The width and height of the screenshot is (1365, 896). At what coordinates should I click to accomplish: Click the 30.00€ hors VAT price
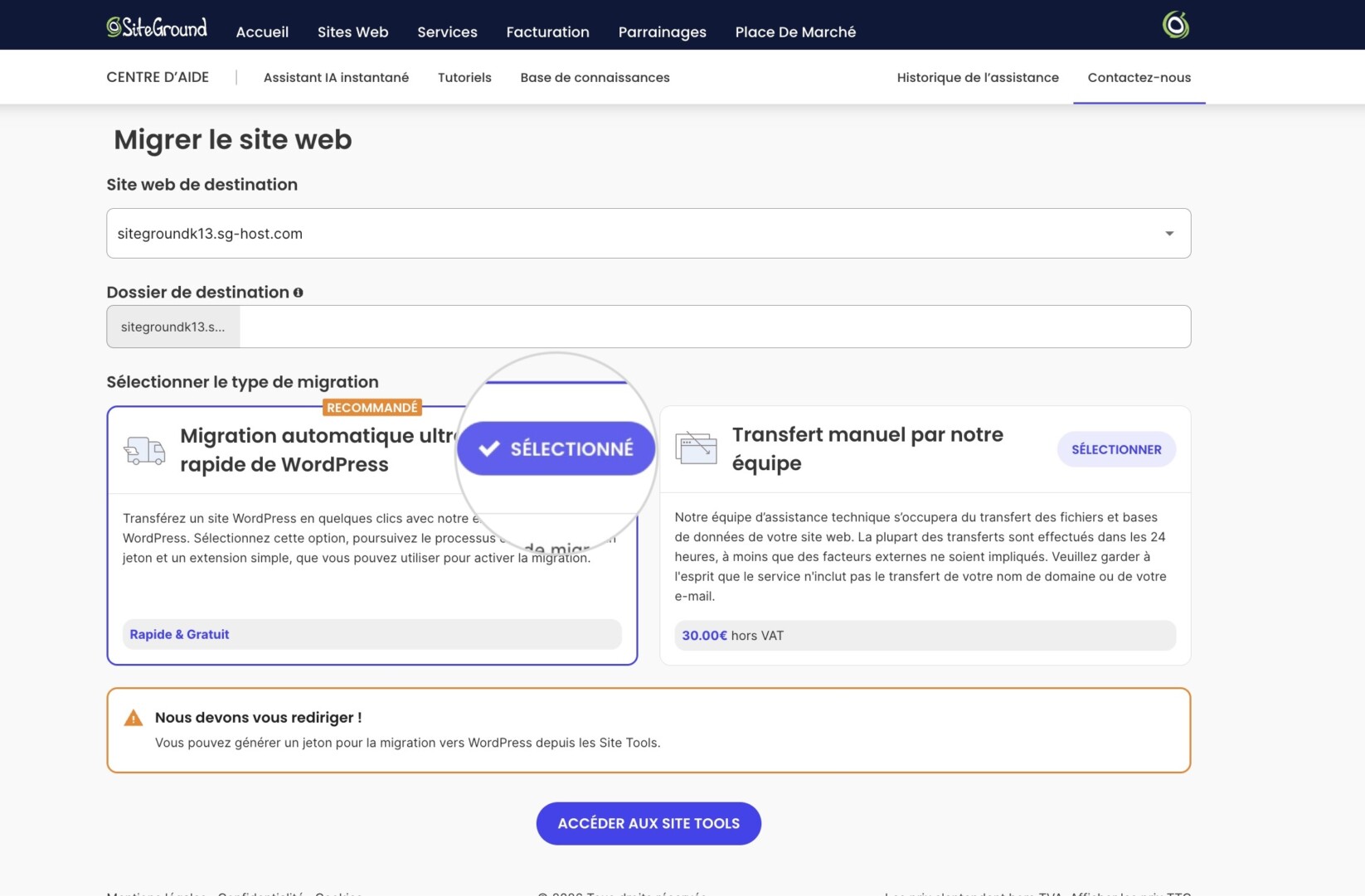[732, 636]
